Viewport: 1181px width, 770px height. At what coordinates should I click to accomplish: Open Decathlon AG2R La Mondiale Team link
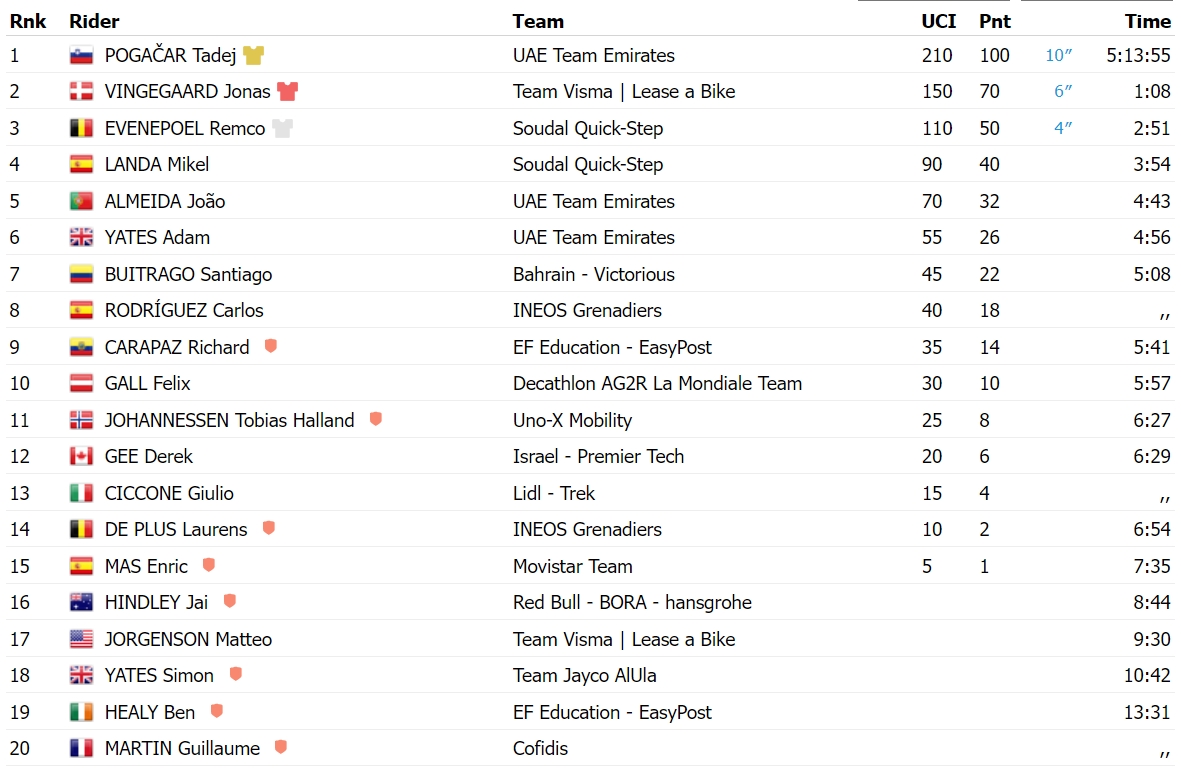[657, 383]
